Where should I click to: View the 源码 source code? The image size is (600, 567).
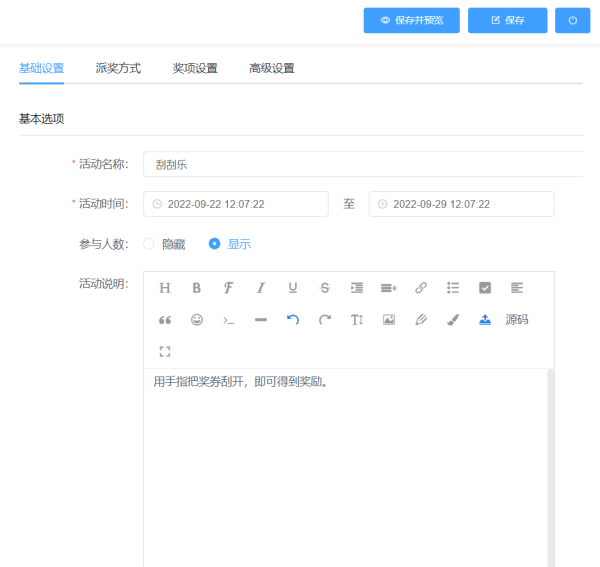click(x=517, y=319)
